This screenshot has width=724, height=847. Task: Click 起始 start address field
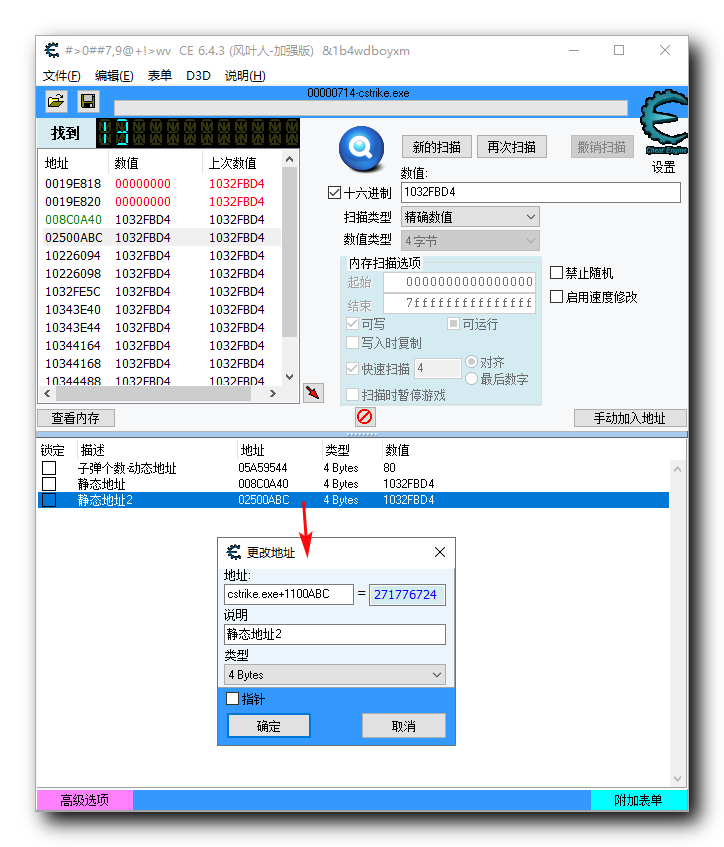[x=459, y=281]
